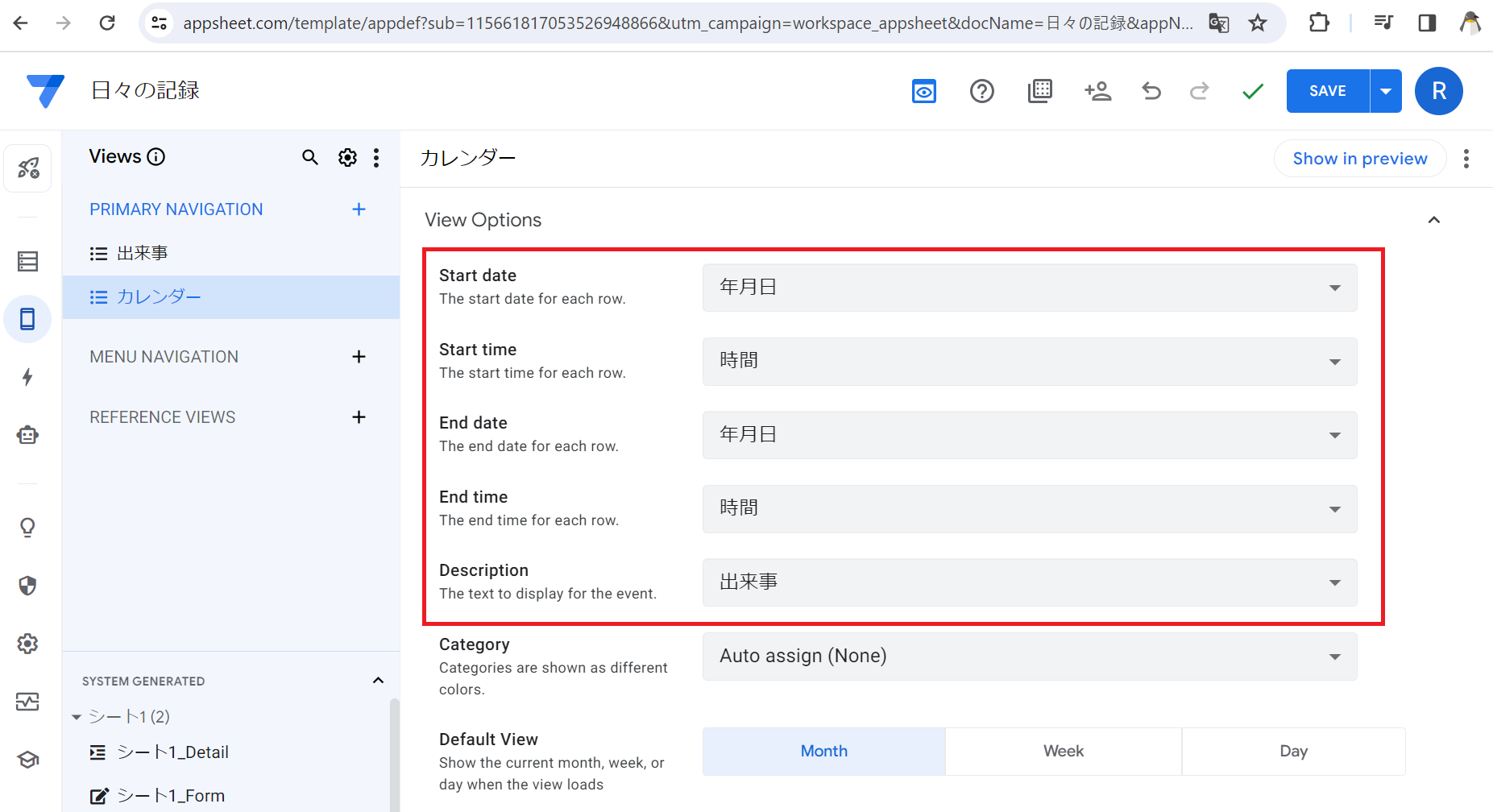
Task: Click the green checkmark status icon
Action: click(1253, 91)
